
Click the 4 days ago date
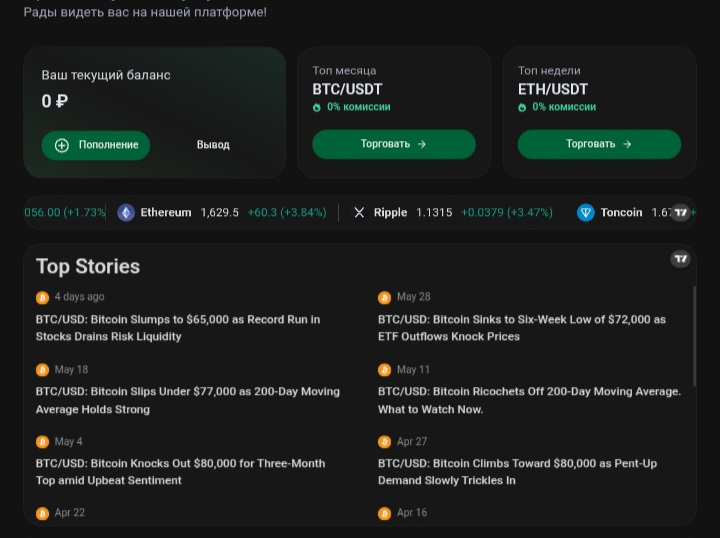coord(79,297)
